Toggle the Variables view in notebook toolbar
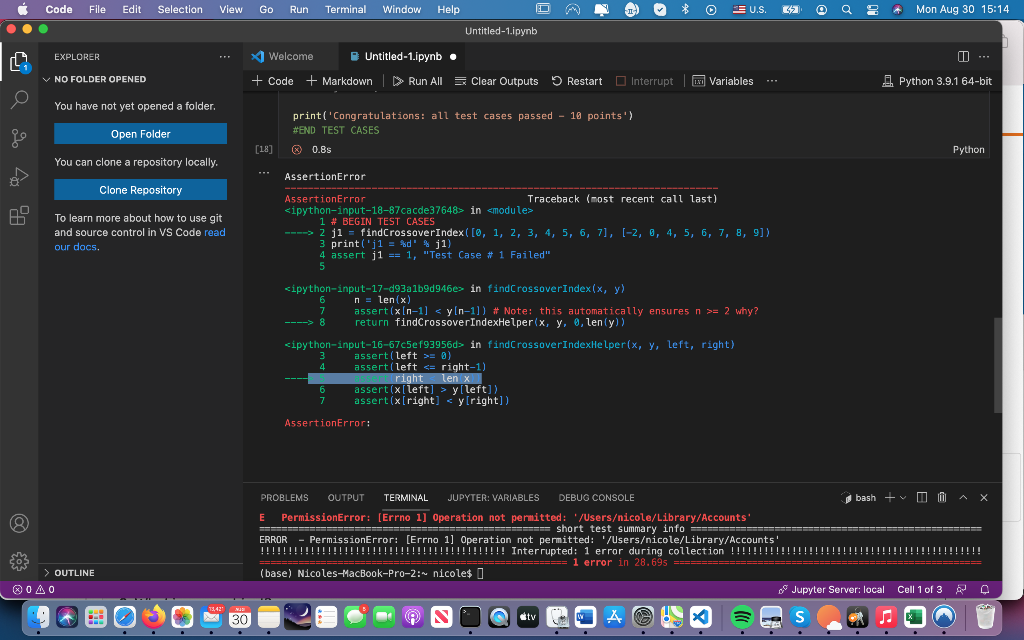Screen dimensions: 1024x640 (723, 81)
